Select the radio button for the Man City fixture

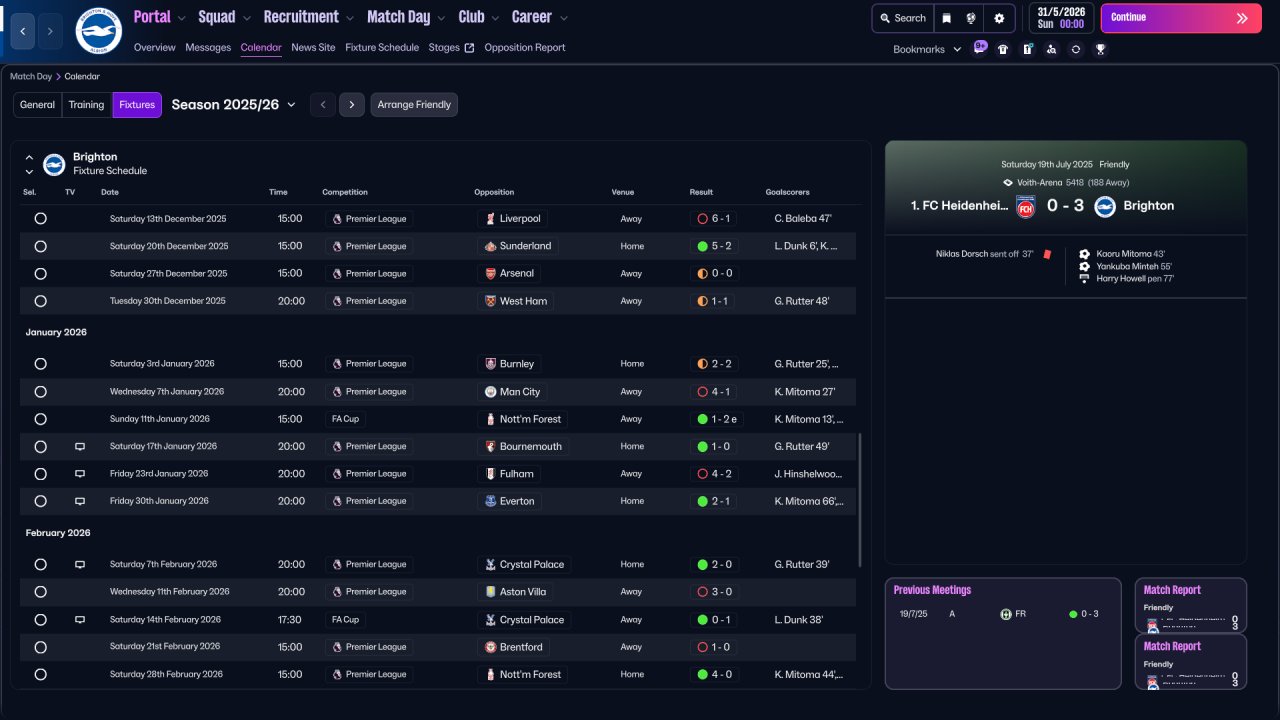[40, 392]
